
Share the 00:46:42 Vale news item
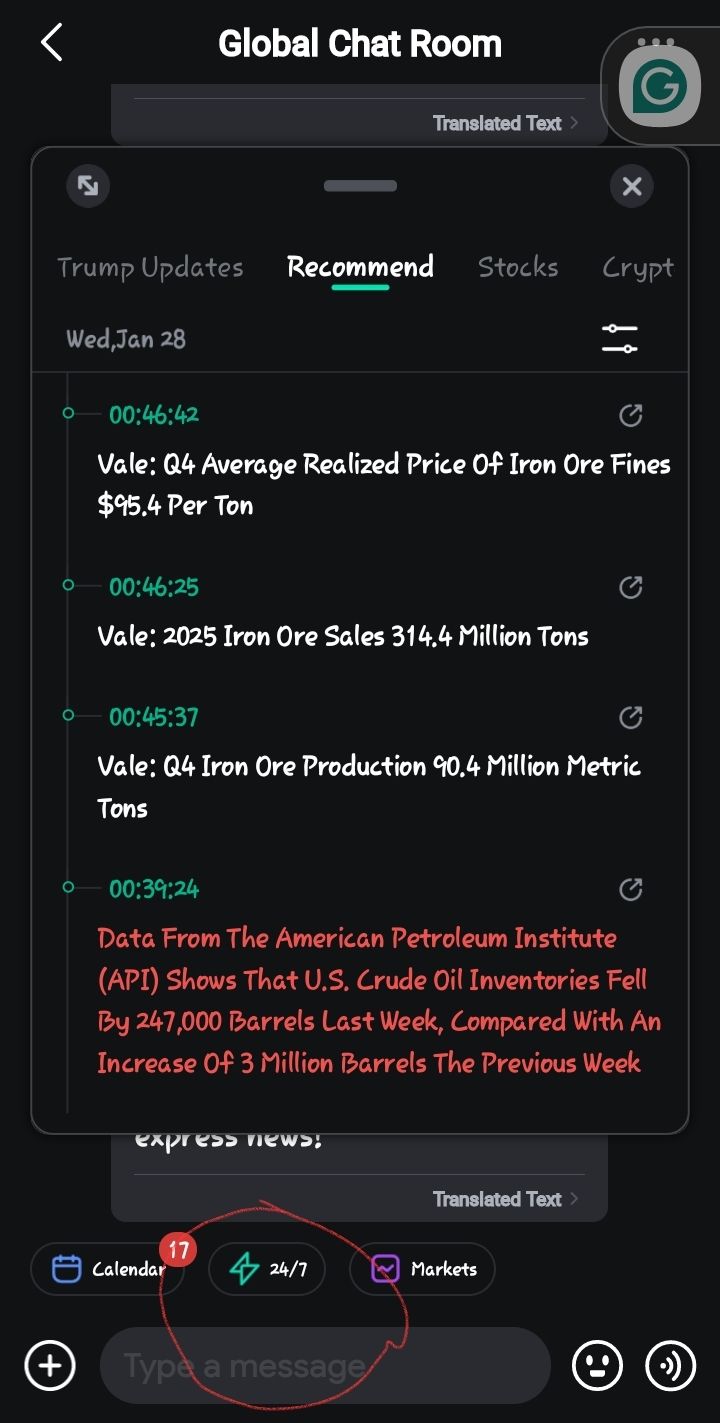point(631,415)
